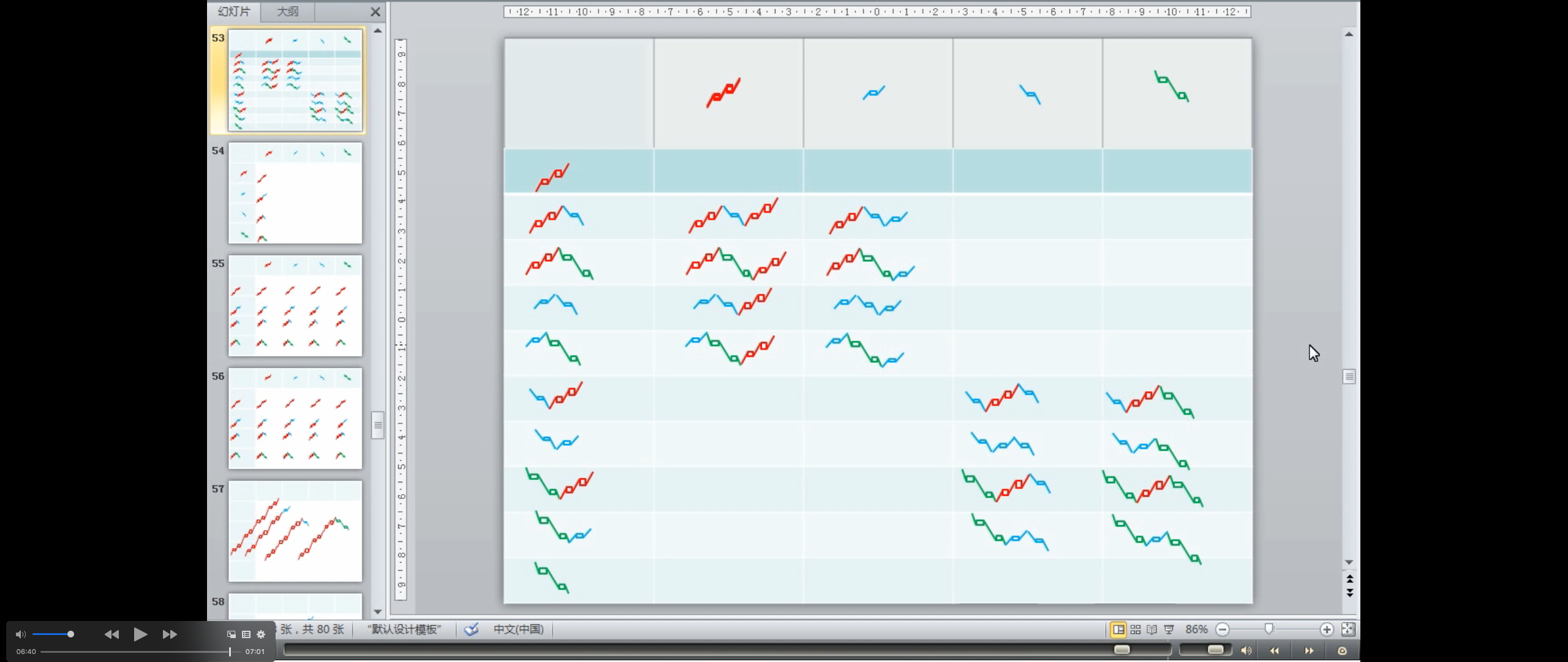Click the horizontal ruler at top
1568x662 pixels.
pos(877,12)
